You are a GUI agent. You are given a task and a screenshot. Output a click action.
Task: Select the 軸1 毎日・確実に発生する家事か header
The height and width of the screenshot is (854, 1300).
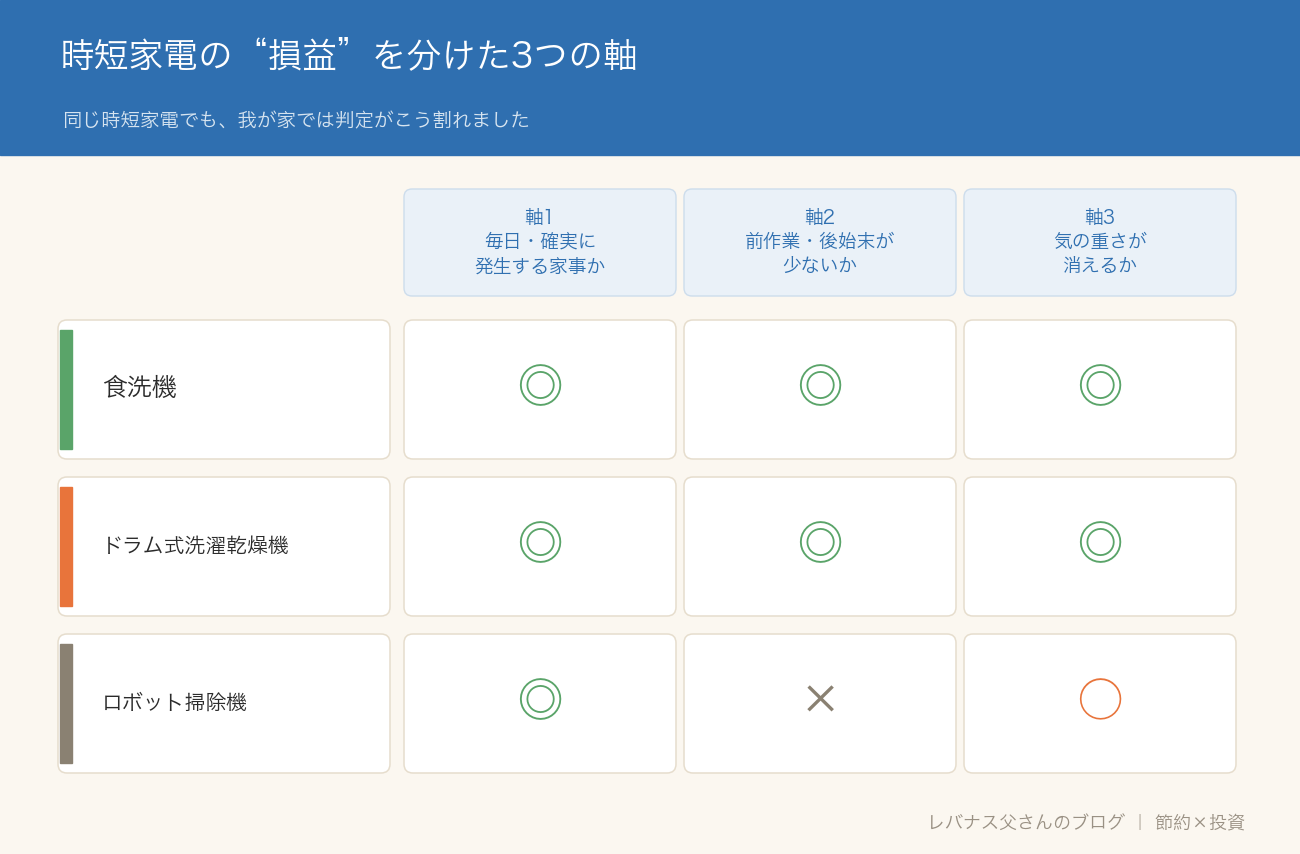pyautogui.click(x=540, y=242)
